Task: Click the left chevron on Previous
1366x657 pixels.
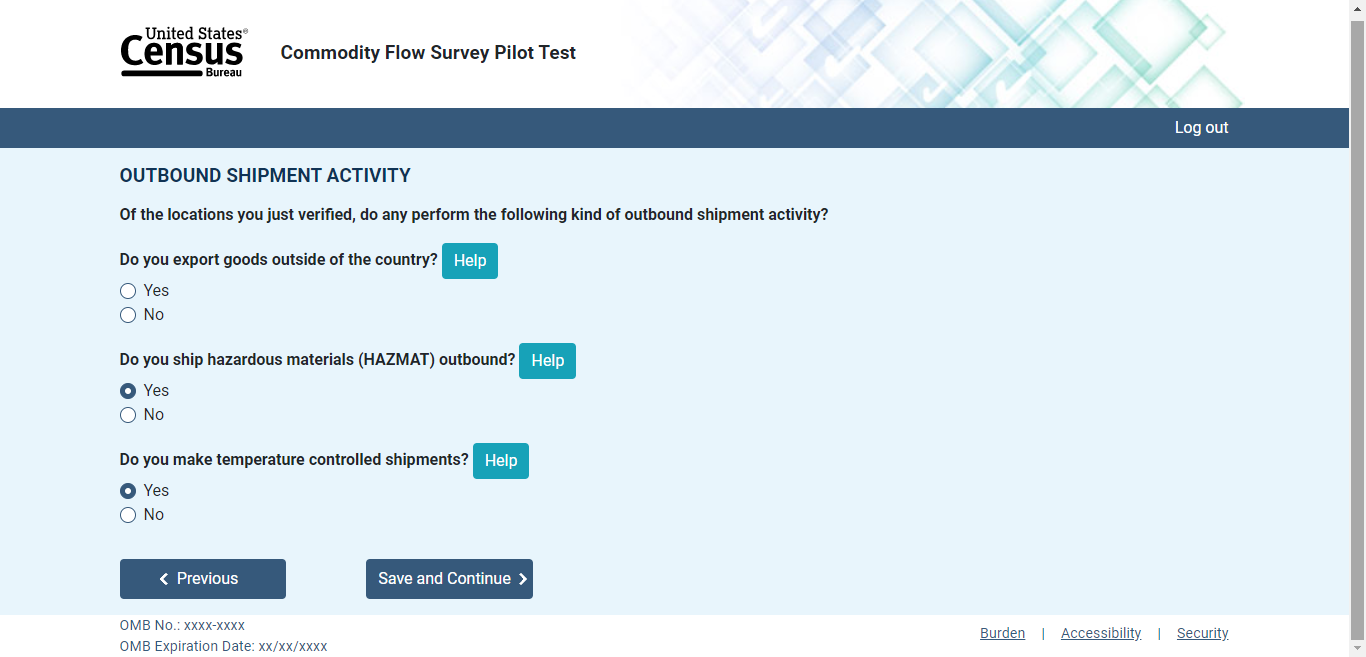Action: click(x=164, y=579)
